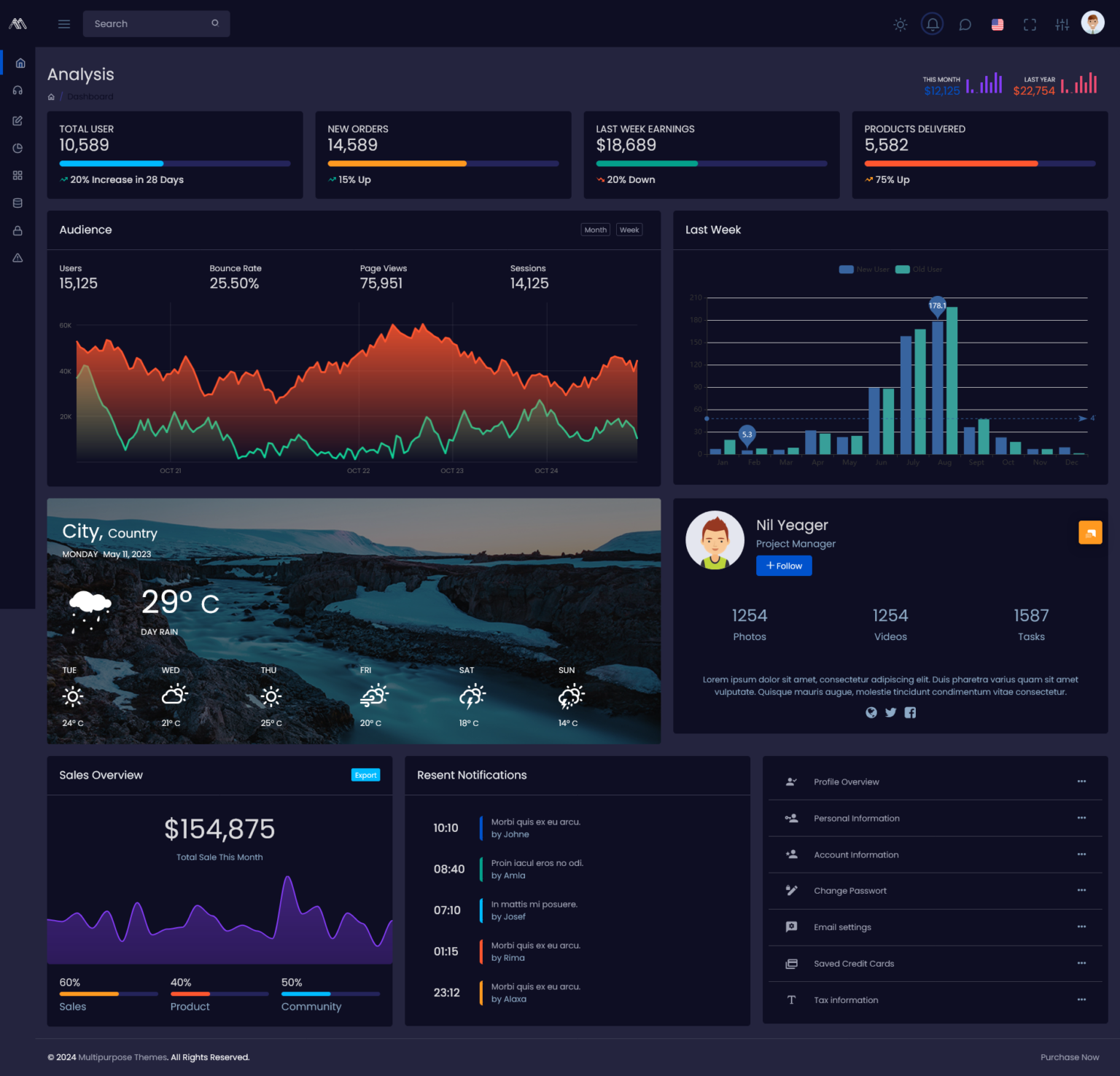Toggle light theme with the sun icon
Viewport: 1120px width, 1076px height.
[900, 23]
